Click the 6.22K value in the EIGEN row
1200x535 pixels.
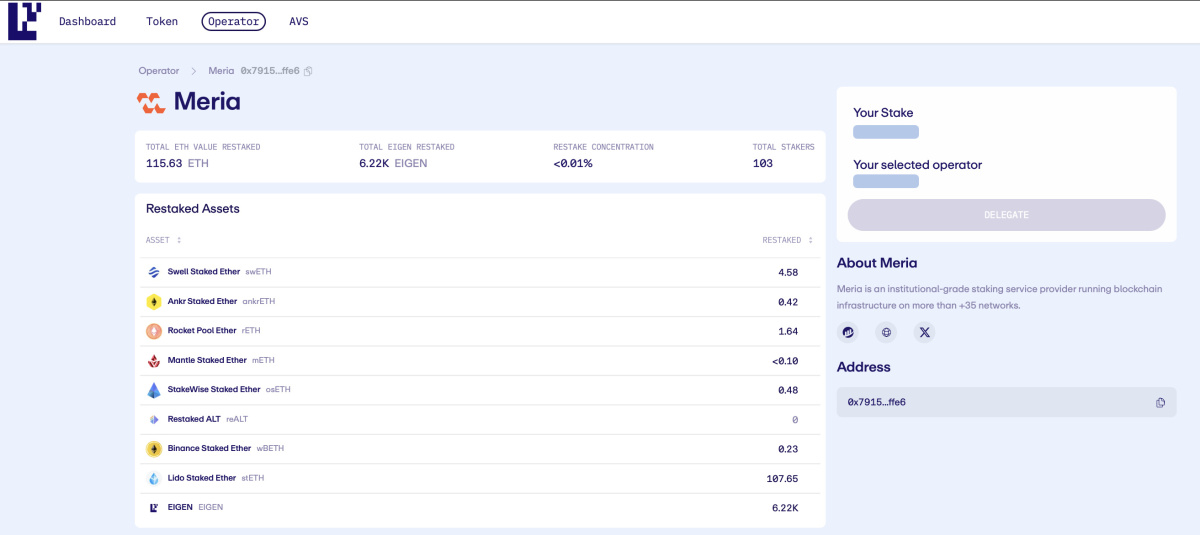click(x=785, y=508)
